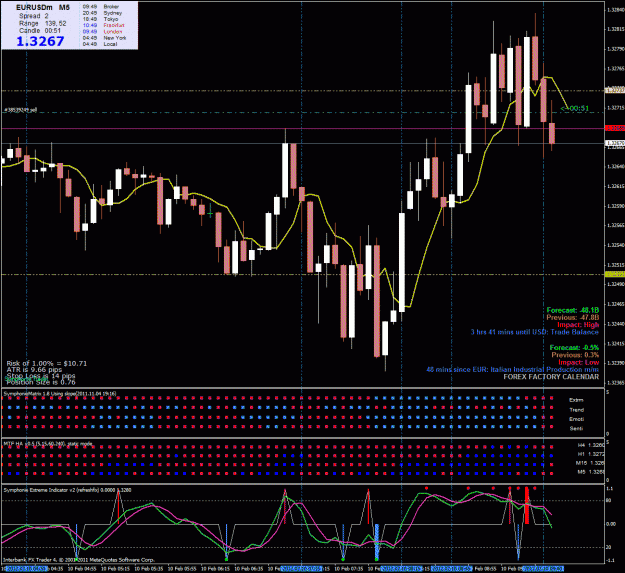
Task: Click the Risk of 1.00% = $10.71 text
Action: pyautogui.click(x=47, y=363)
